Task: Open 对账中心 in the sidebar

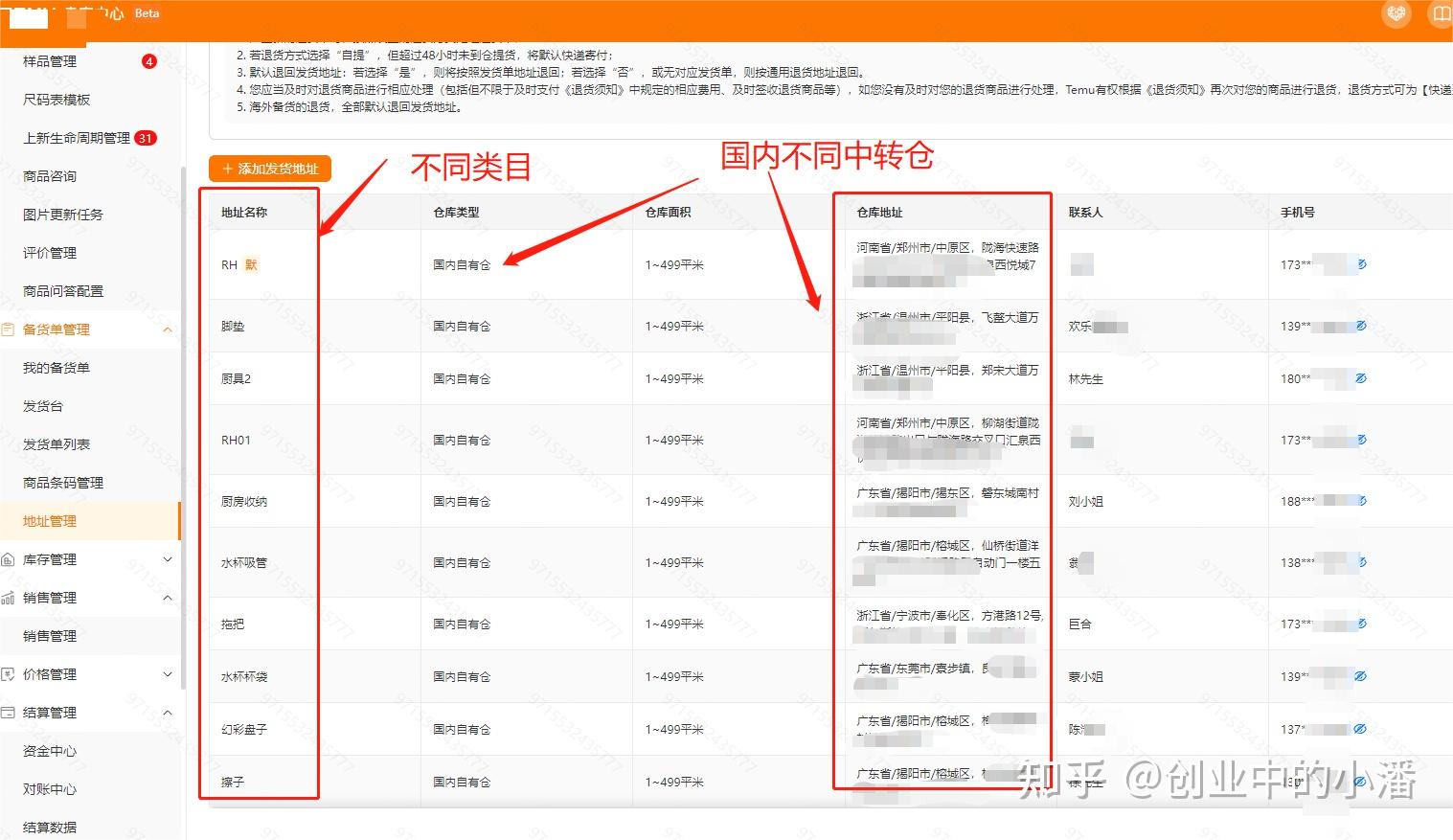Action: (x=50, y=789)
